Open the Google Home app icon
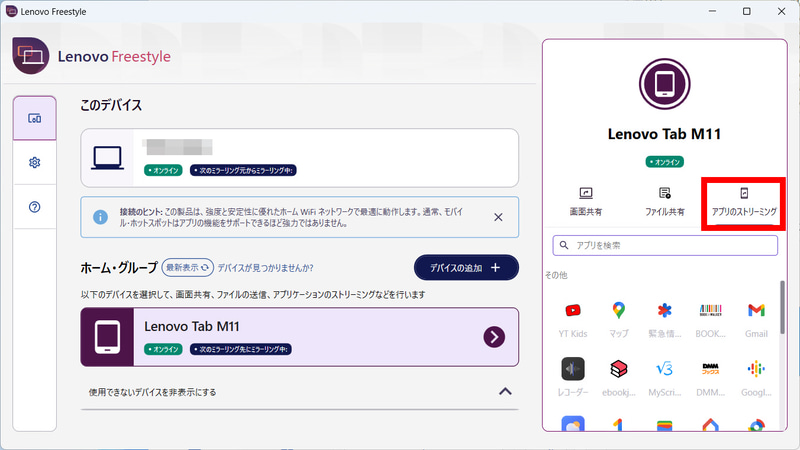800x450 pixels. [710, 424]
